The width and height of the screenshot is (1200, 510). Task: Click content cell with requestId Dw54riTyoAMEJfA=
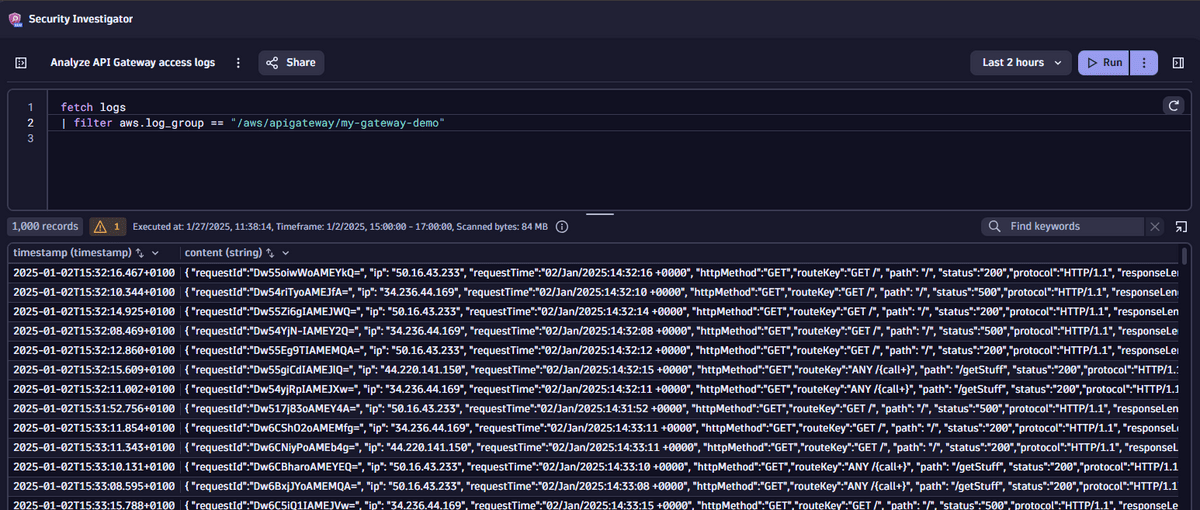click(x=679, y=291)
